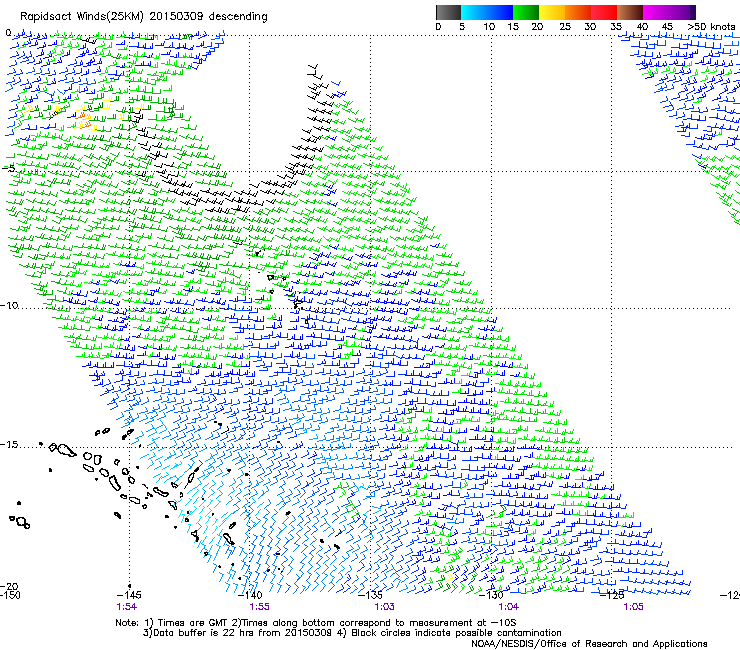The image size is (740, 650).
Task: Click the '1:05' pass time label
Action: pyautogui.click(x=633, y=607)
